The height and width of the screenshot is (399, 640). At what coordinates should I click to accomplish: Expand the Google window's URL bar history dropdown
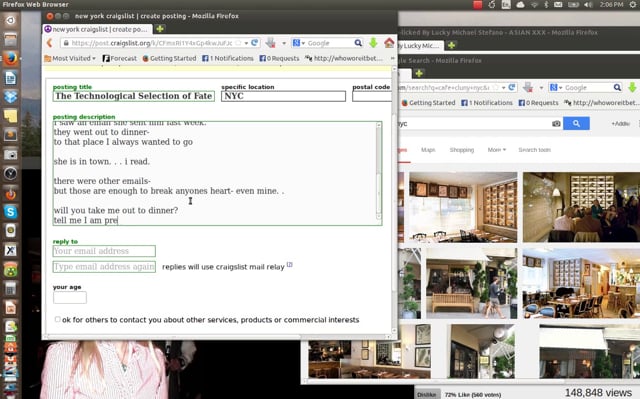504,87
